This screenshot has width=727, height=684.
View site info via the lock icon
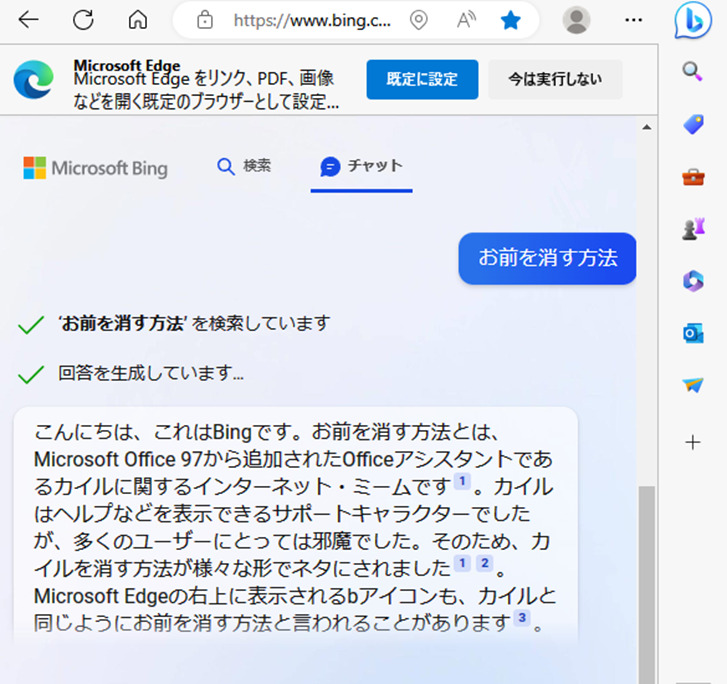click(204, 20)
